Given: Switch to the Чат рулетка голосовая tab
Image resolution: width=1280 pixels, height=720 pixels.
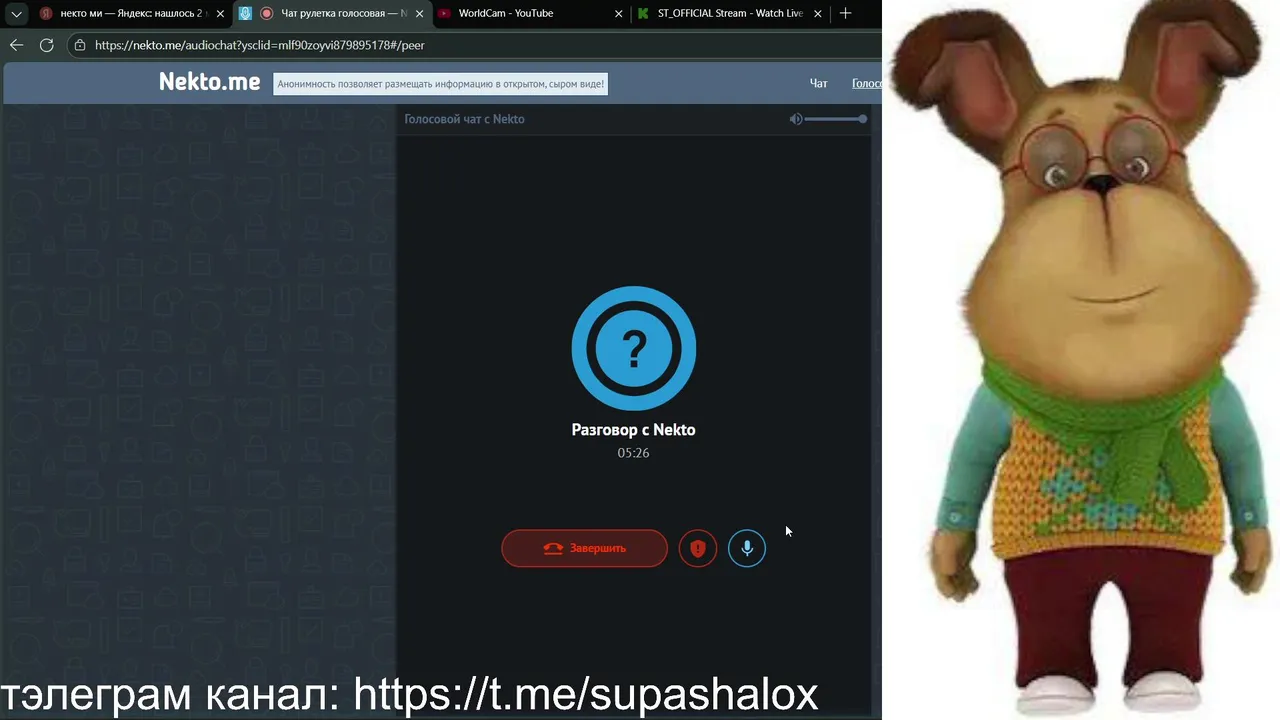Looking at the screenshot, I should (x=332, y=14).
